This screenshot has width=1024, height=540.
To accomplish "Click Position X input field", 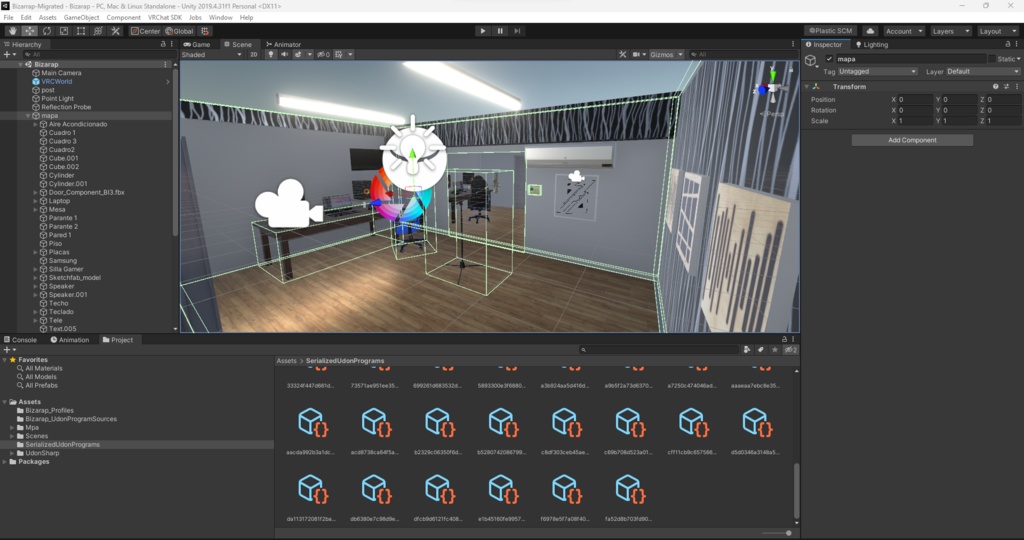I will 914,99.
